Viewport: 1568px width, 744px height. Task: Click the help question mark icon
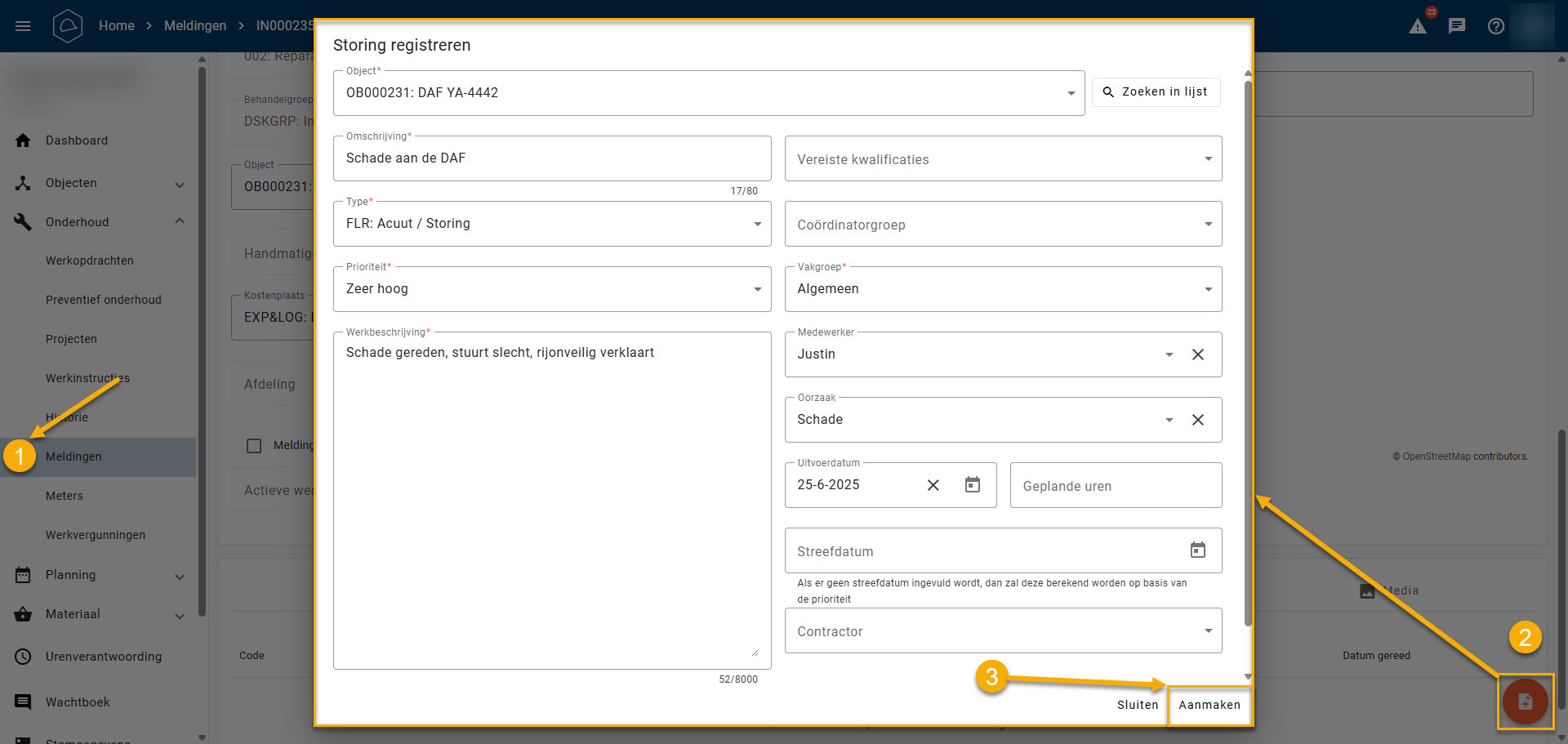[x=1496, y=26]
